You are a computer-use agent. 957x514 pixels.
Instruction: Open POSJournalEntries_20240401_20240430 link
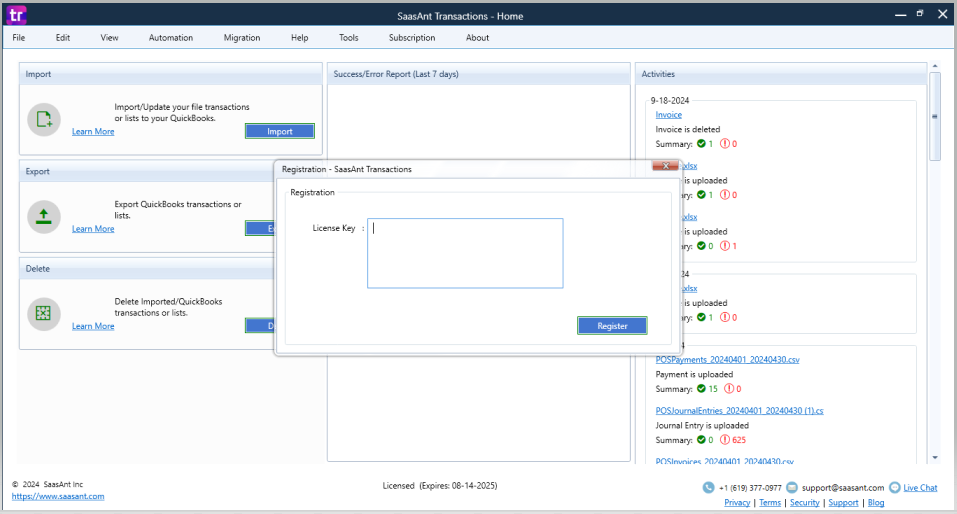(x=739, y=411)
